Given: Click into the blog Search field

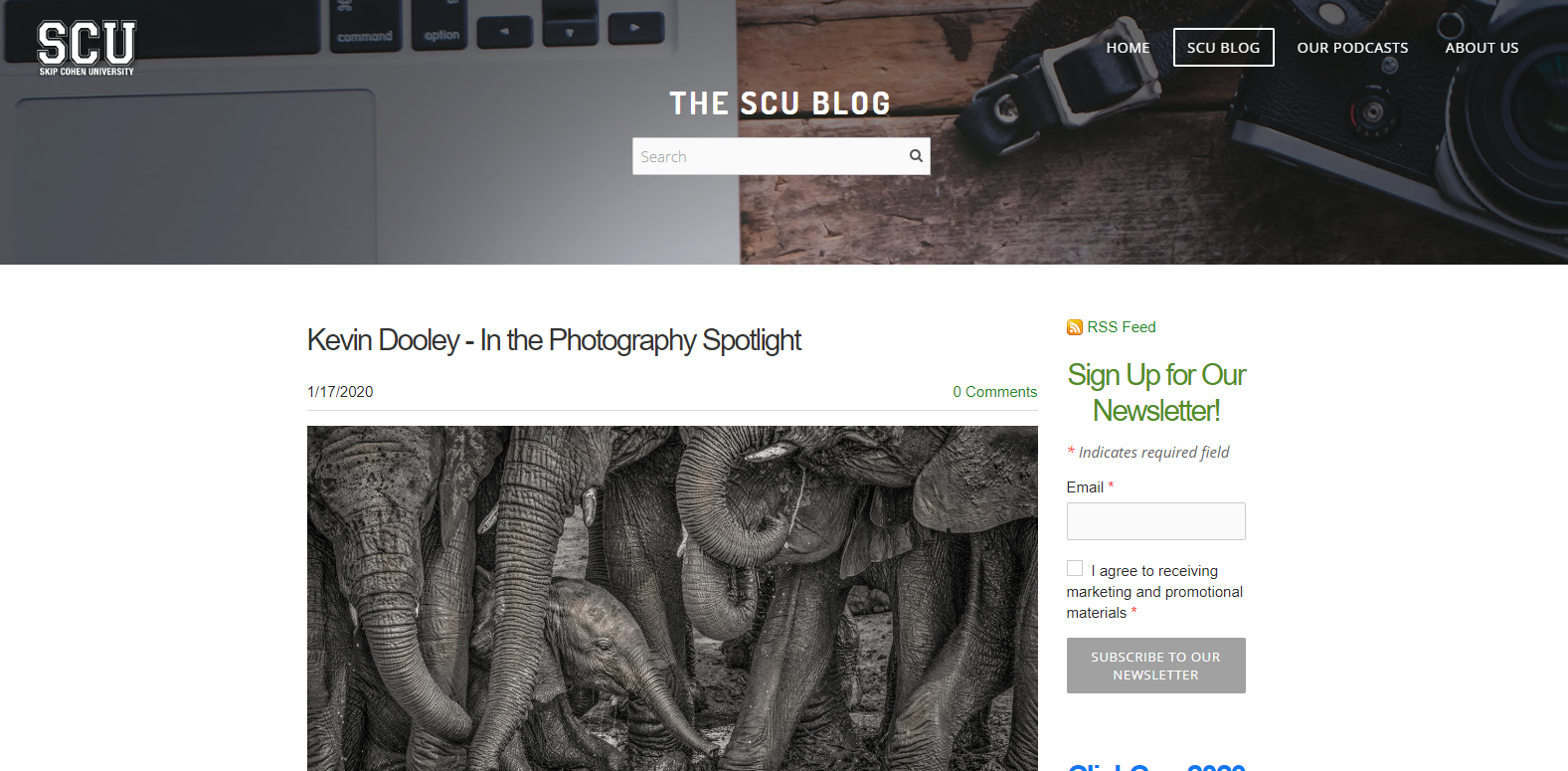Looking at the screenshot, I should [x=770, y=156].
